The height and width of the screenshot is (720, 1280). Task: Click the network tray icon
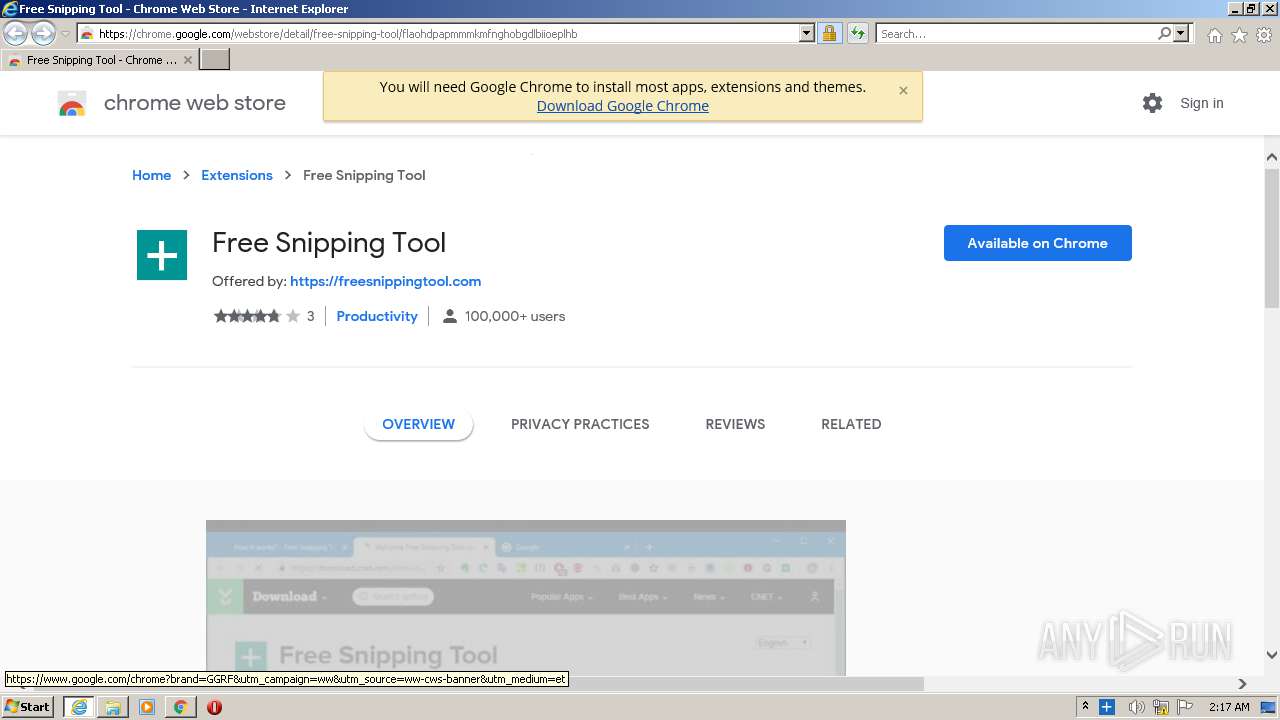(1161, 707)
